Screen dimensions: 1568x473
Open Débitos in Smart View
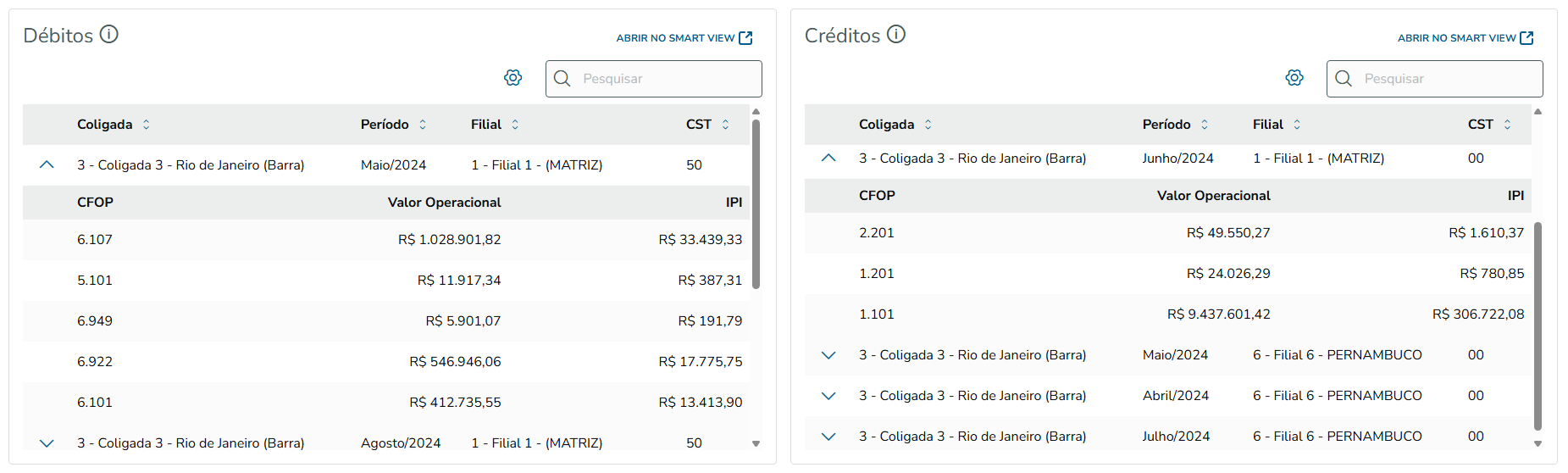[684, 38]
